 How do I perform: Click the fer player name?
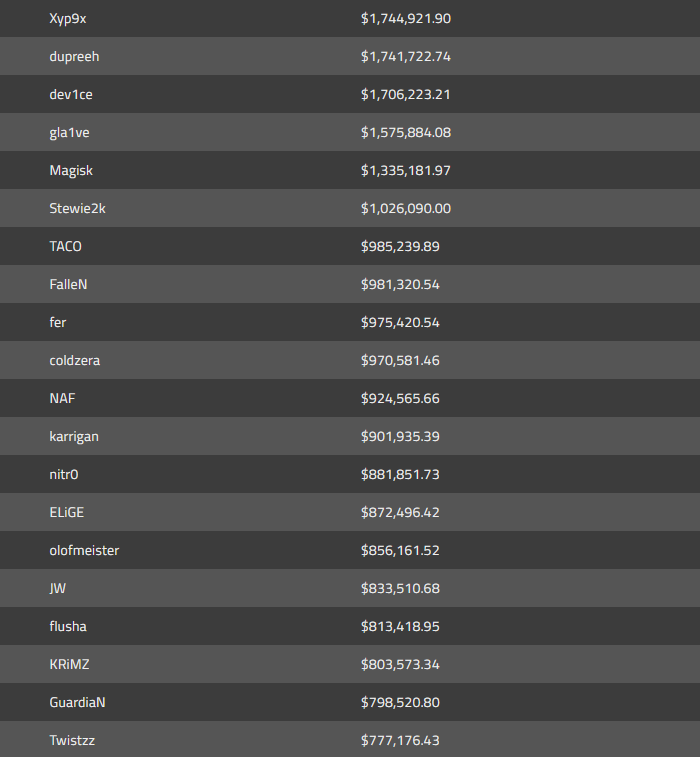coord(58,323)
